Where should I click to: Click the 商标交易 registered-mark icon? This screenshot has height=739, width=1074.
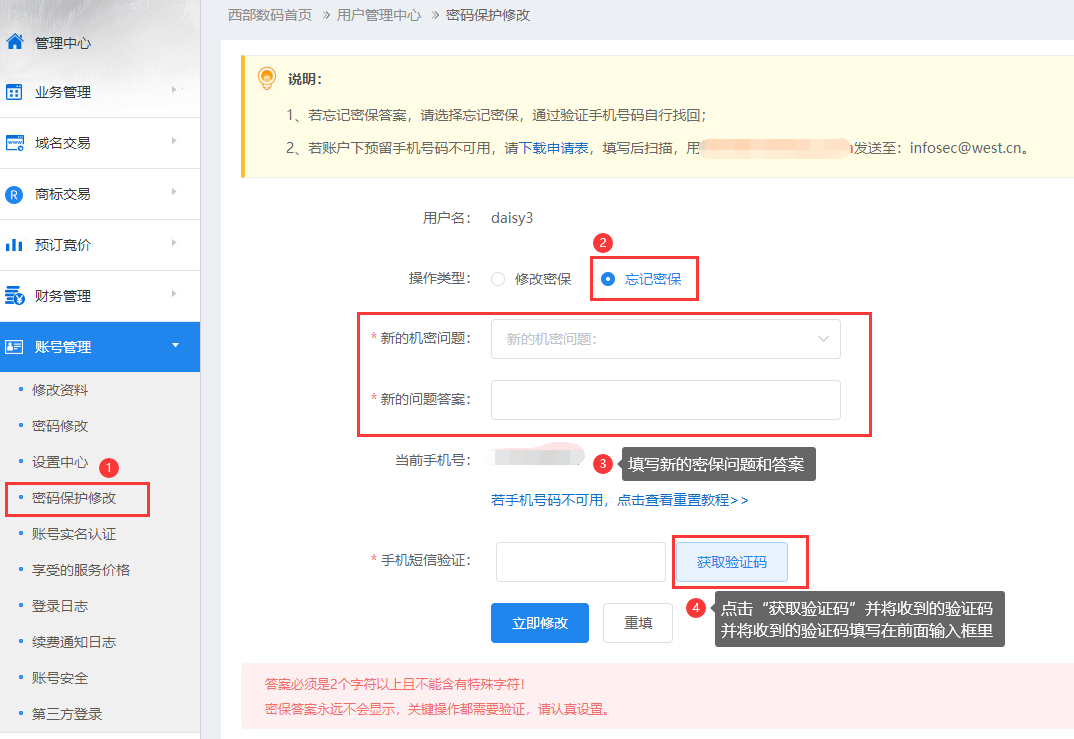pos(15,194)
